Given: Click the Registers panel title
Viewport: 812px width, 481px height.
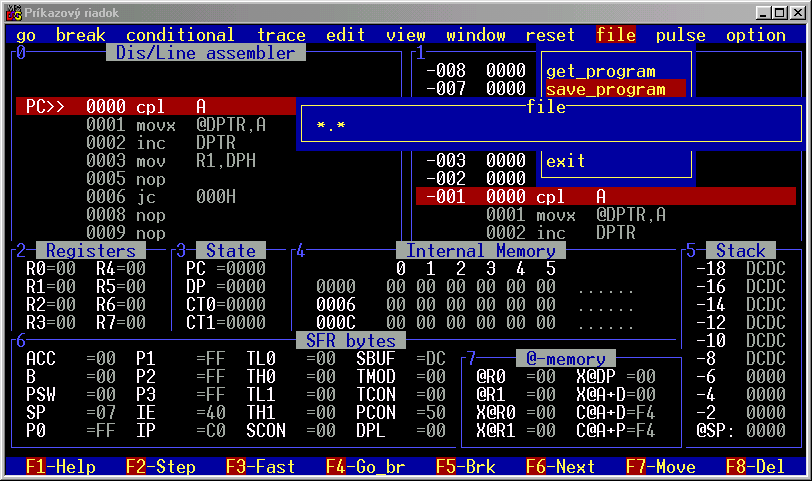Looking at the screenshot, I should click(90, 251).
